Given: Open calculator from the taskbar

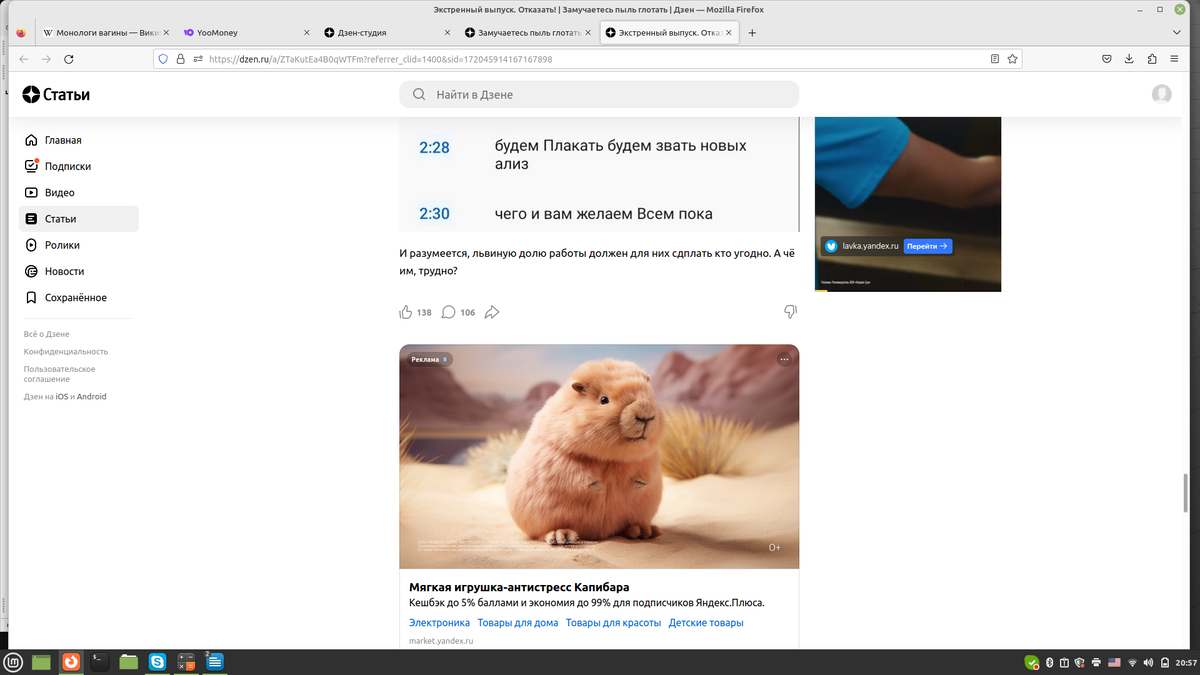Looking at the screenshot, I should point(186,661).
